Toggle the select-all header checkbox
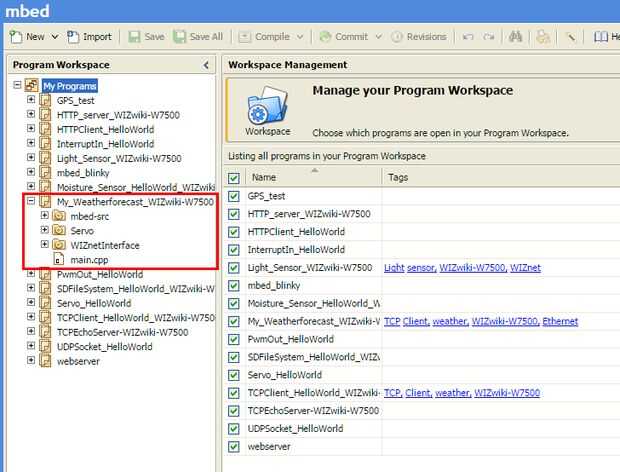Viewport: 620px width, 472px height. tap(234, 178)
